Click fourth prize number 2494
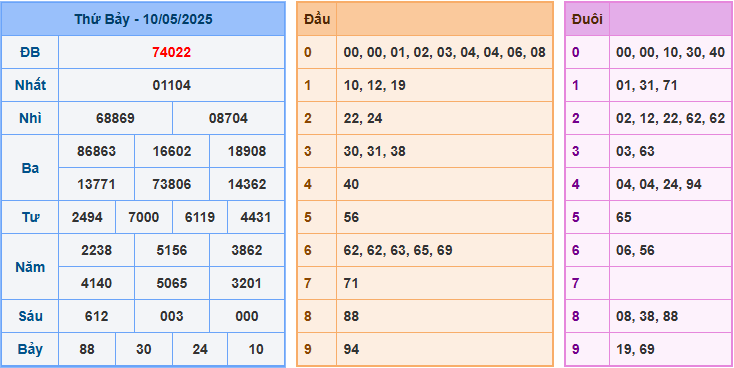The height and width of the screenshot is (368, 734). coord(87,217)
